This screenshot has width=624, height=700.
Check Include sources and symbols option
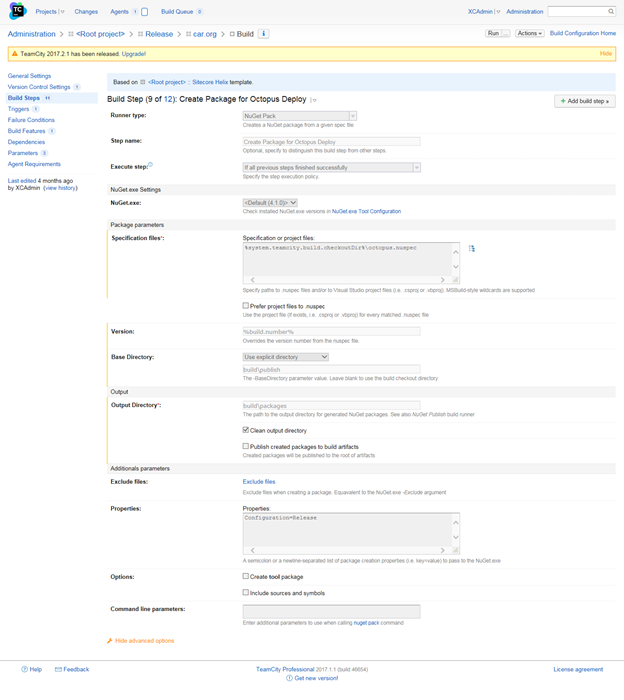pos(245,592)
